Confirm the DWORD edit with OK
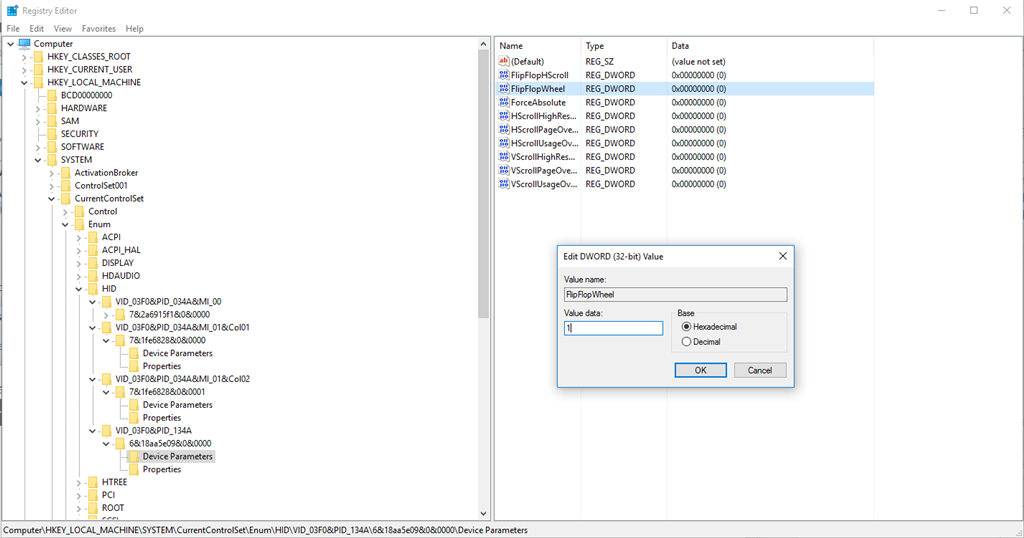This screenshot has width=1024, height=538. tap(701, 370)
